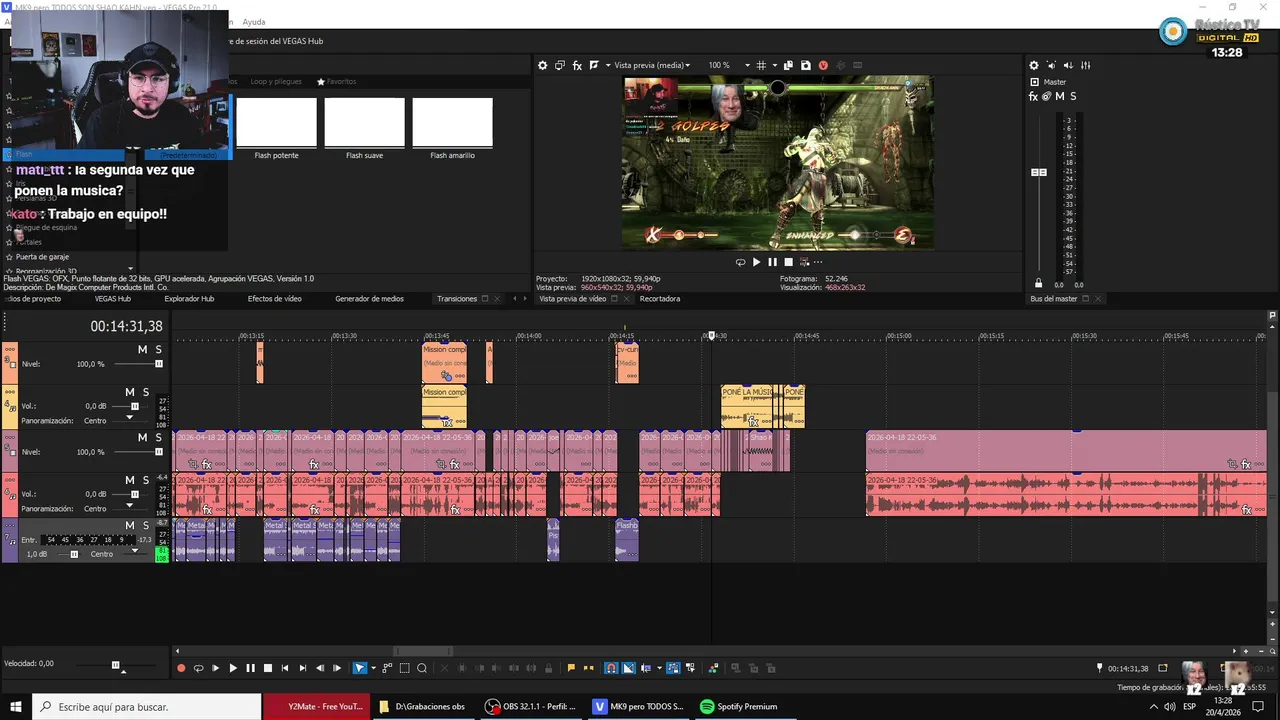Viewport: 1280px width, 720px height.
Task: Mute the red audio track
Action: click(130, 480)
